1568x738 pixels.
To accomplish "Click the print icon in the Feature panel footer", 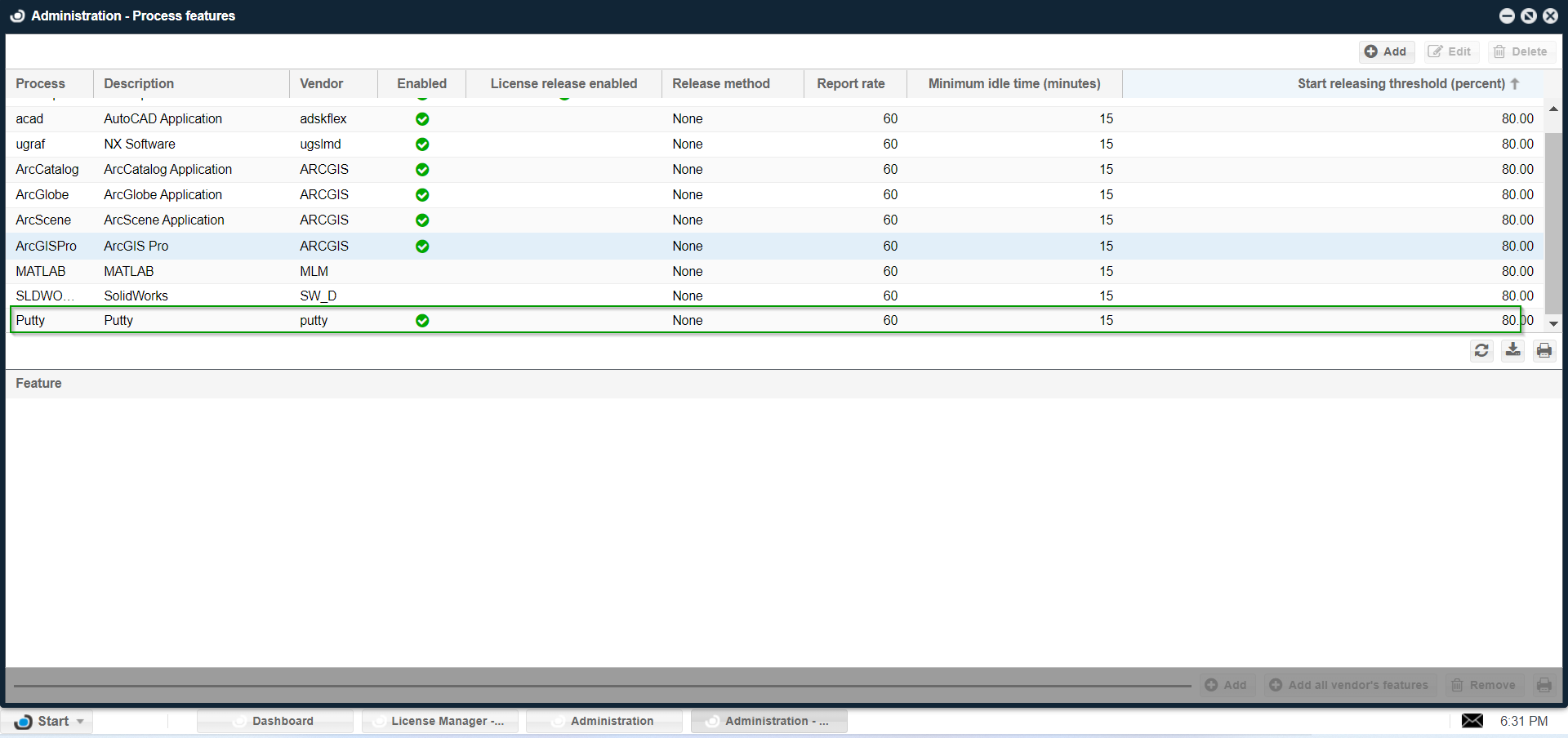I will 1543,685.
